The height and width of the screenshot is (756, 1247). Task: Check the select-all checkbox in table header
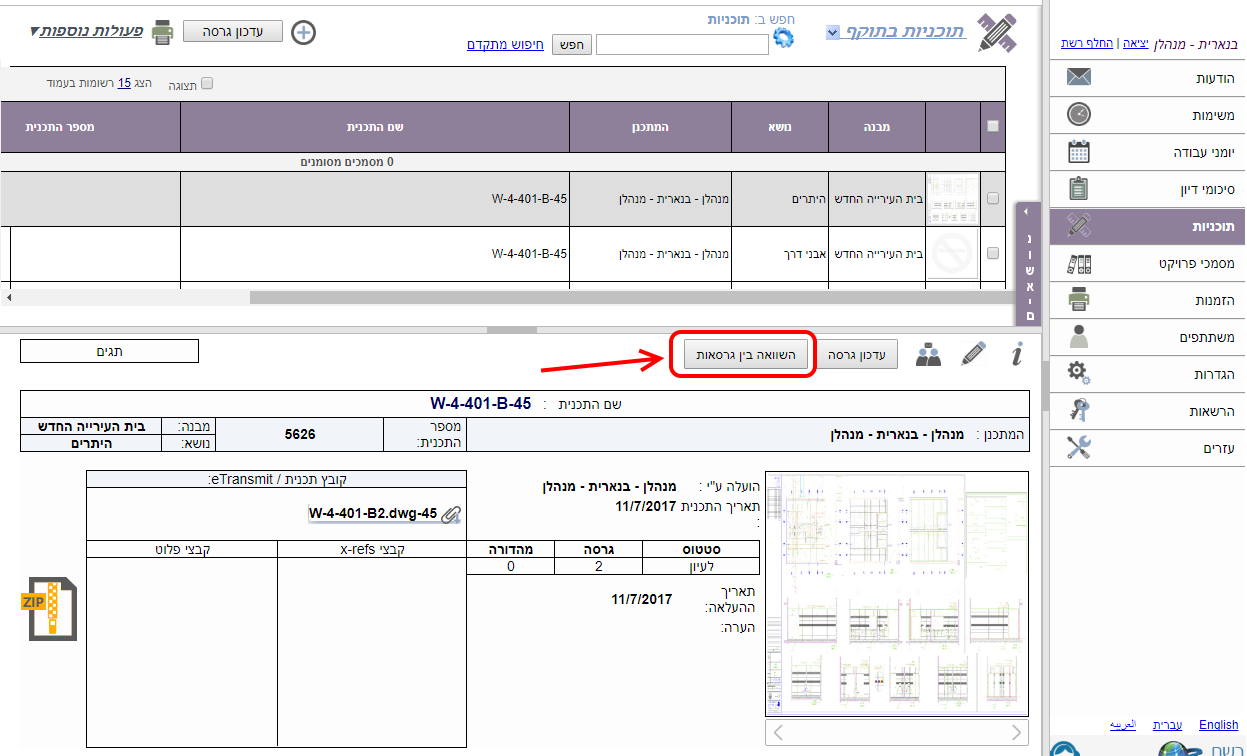[992, 126]
